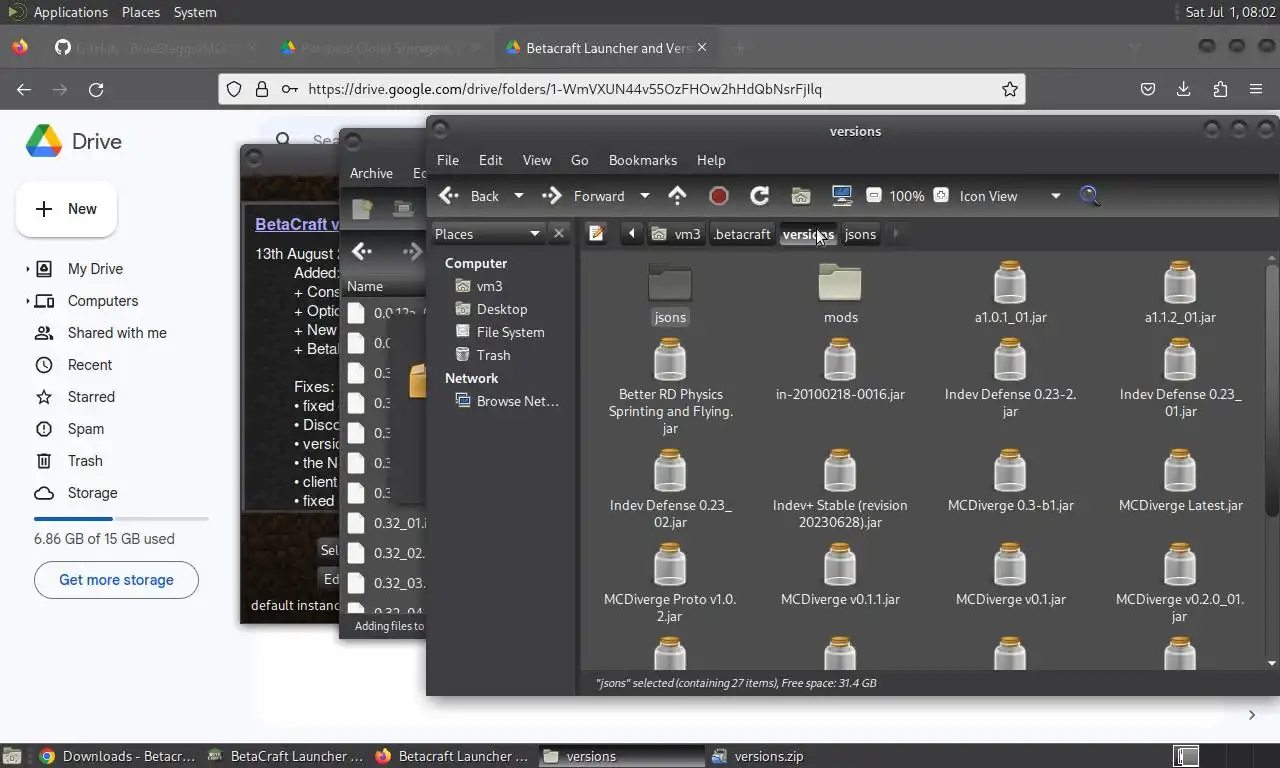This screenshot has width=1280, height=768.
Task: Navigate to vm3 in the path bar
Action: [676, 234]
